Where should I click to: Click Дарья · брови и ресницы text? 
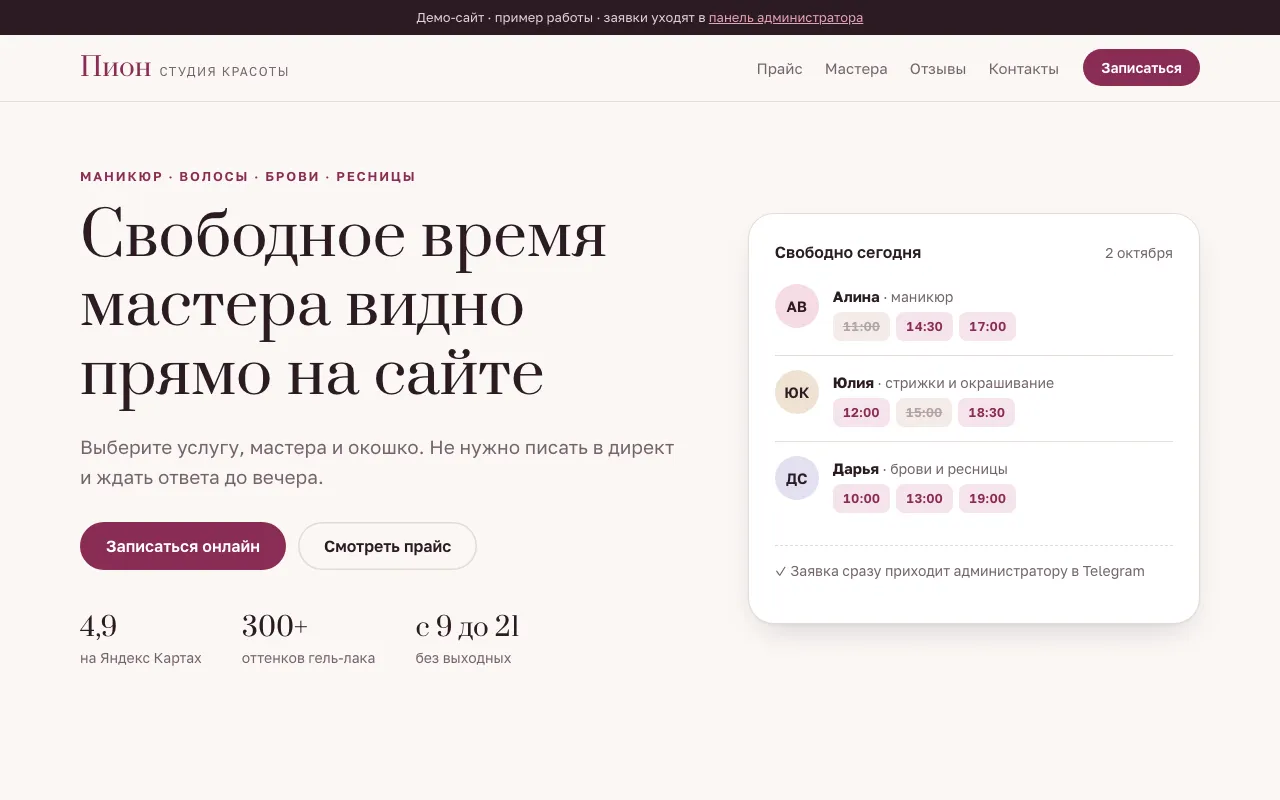tap(920, 469)
